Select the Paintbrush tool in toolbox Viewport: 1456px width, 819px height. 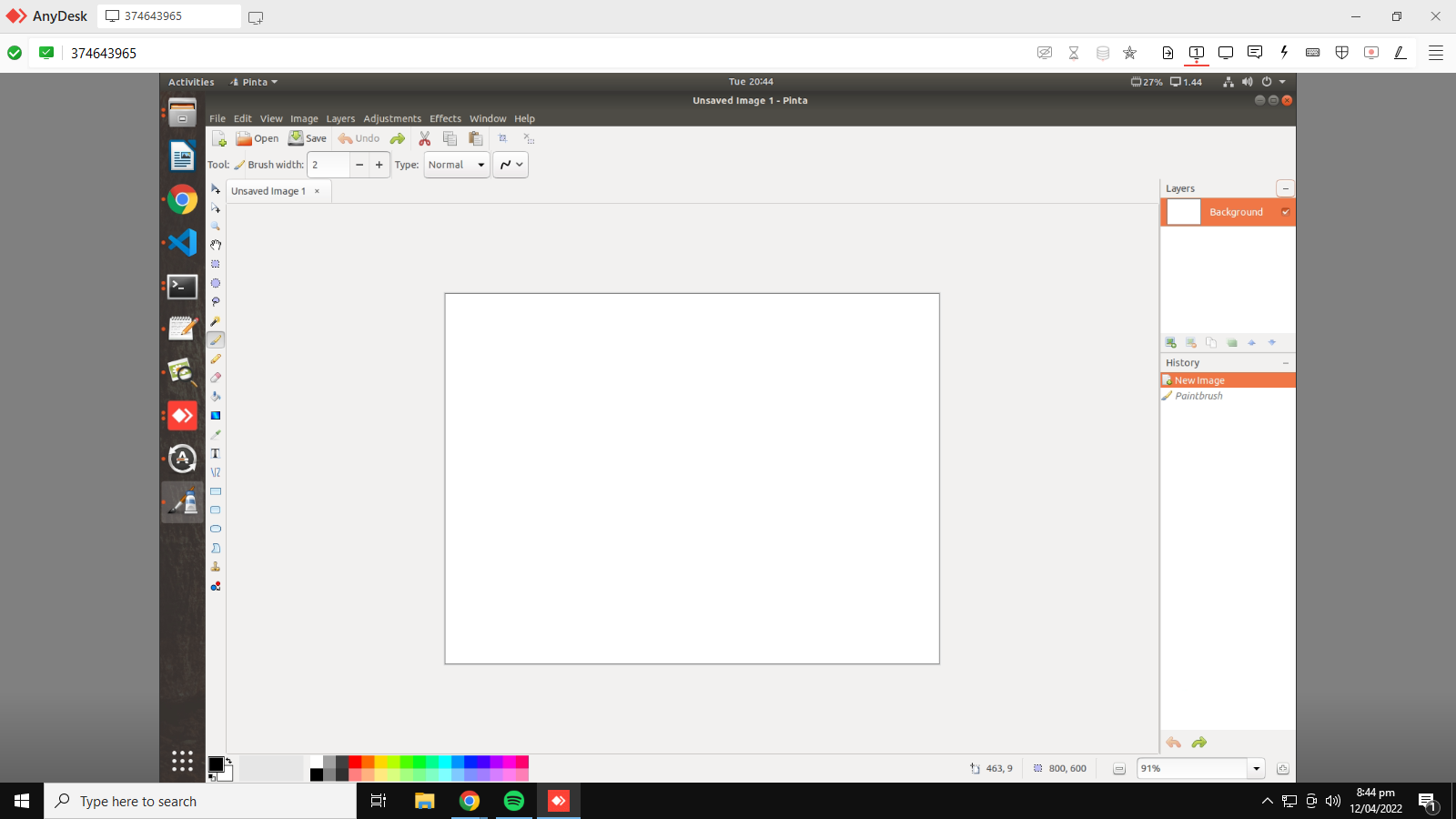point(216,339)
